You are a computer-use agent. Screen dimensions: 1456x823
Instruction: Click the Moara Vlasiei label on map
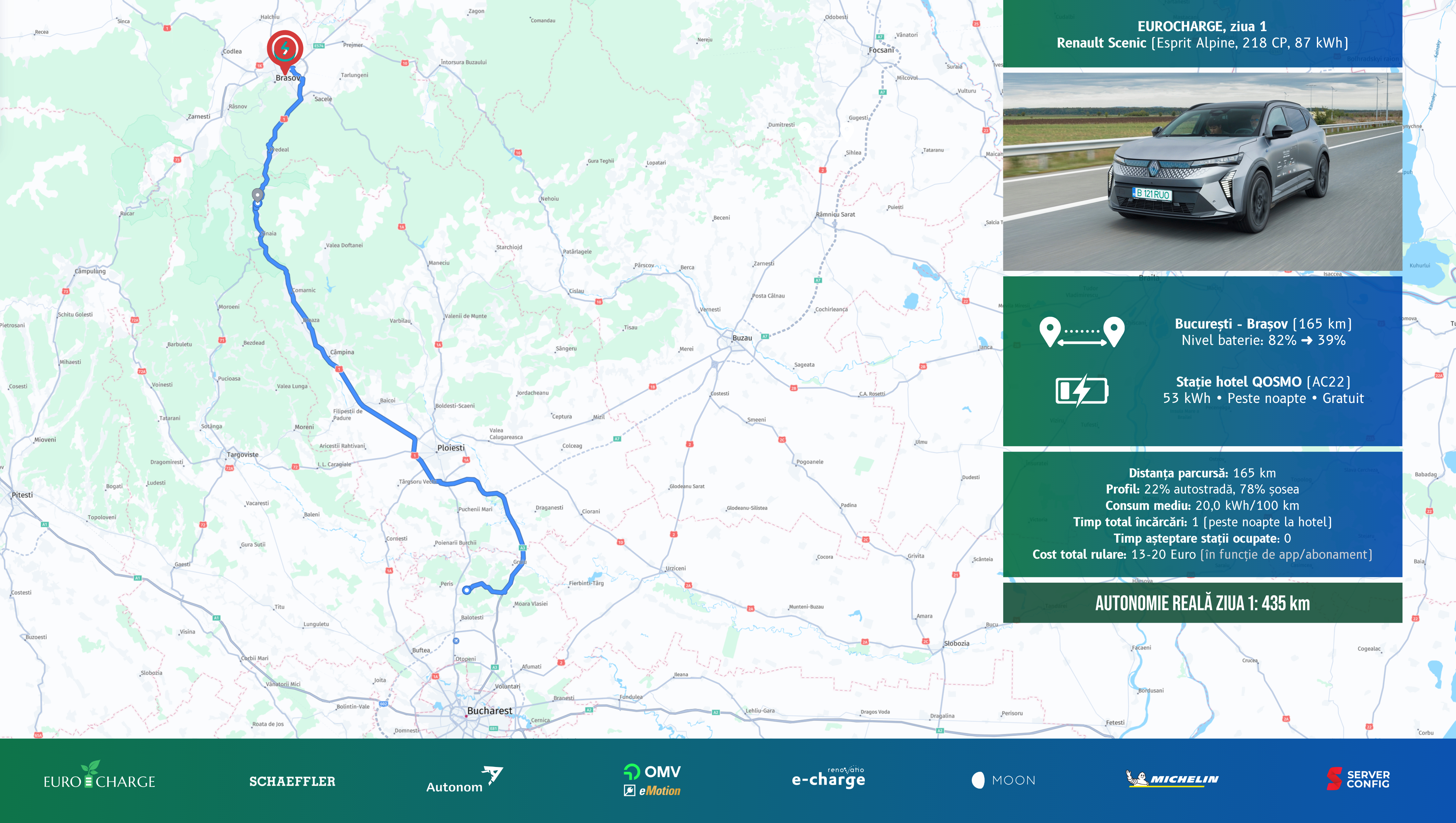tap(530, 604)
